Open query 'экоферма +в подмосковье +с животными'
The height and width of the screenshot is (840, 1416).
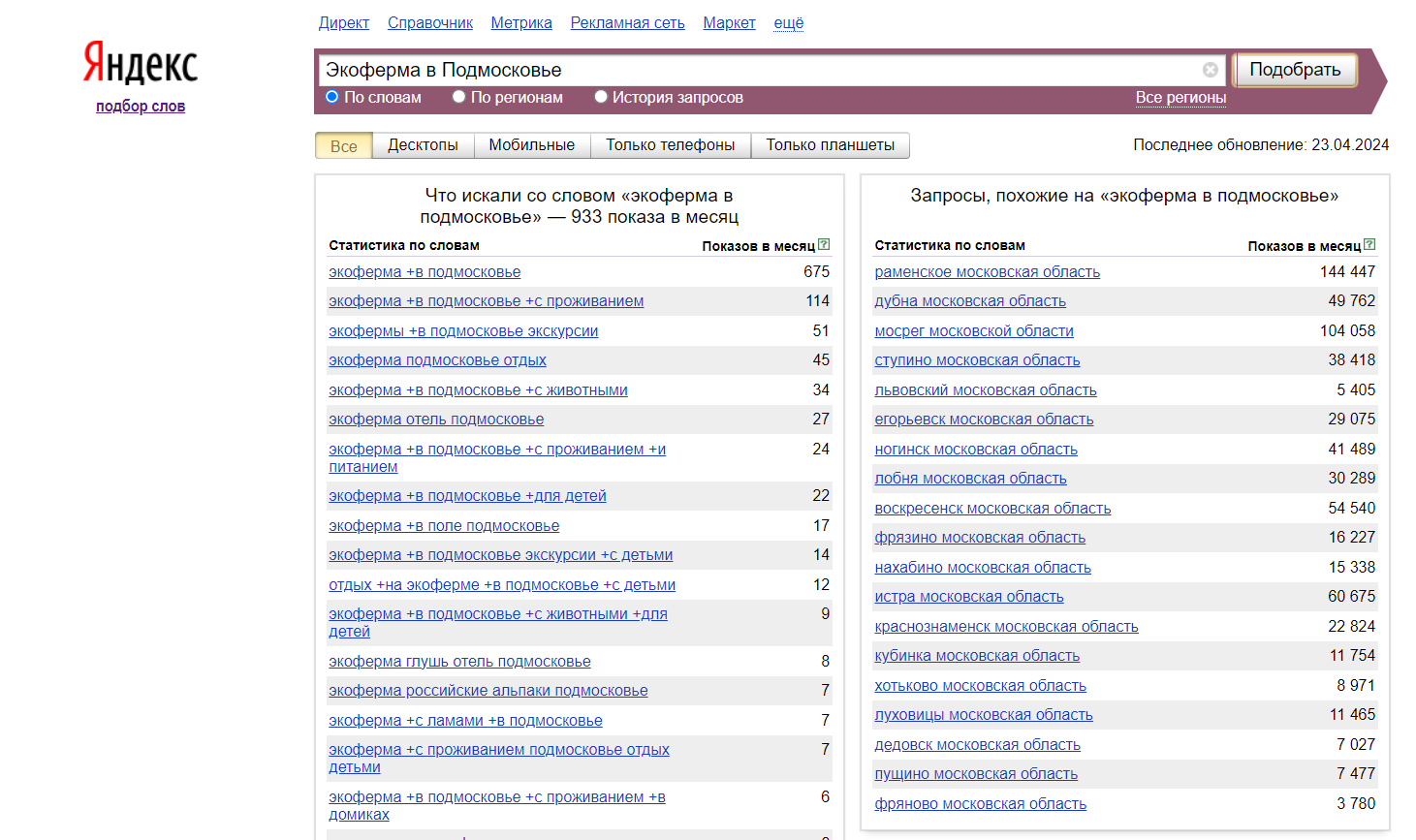[478, 390]
